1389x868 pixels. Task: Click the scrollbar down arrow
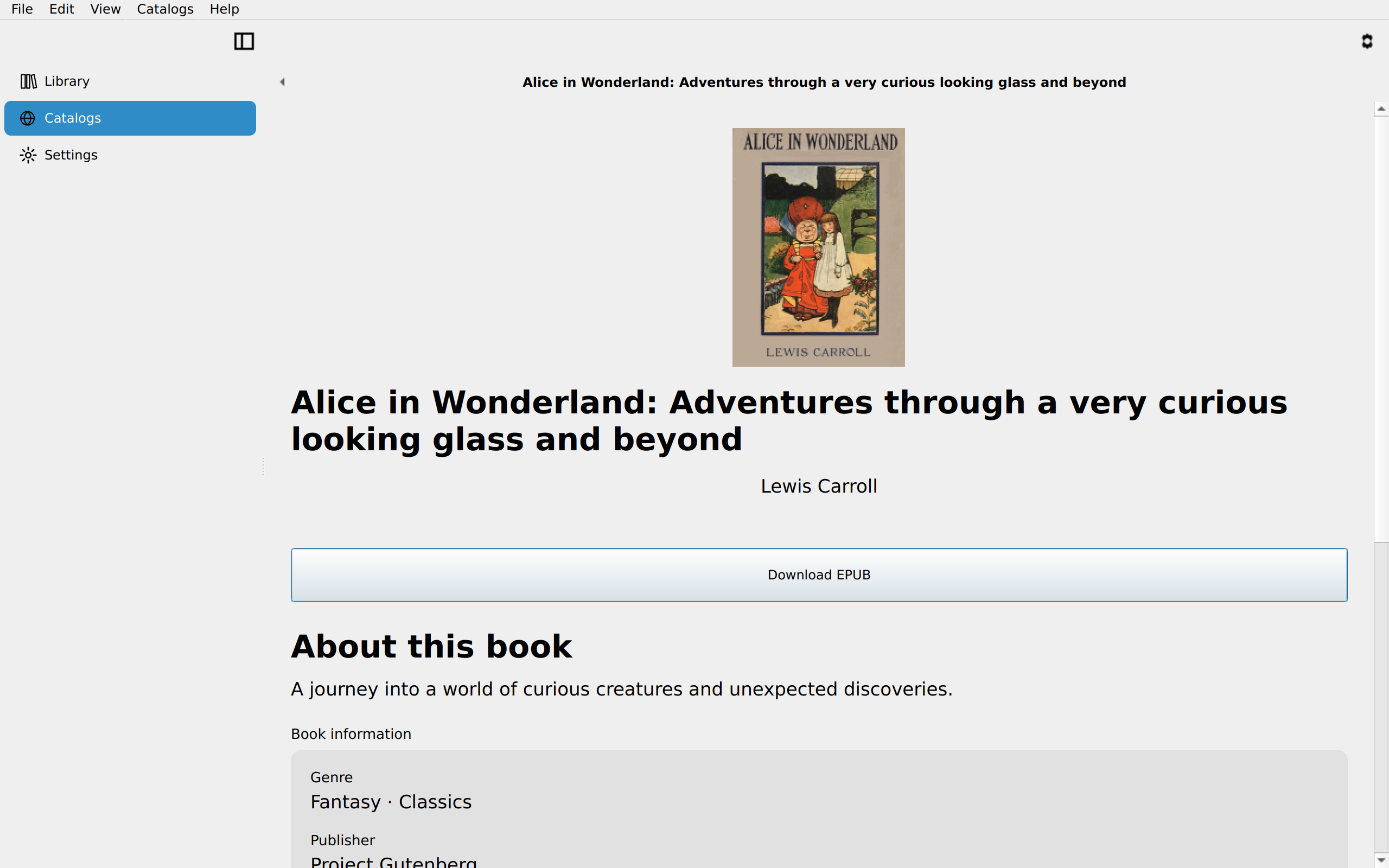(1381, 860)
